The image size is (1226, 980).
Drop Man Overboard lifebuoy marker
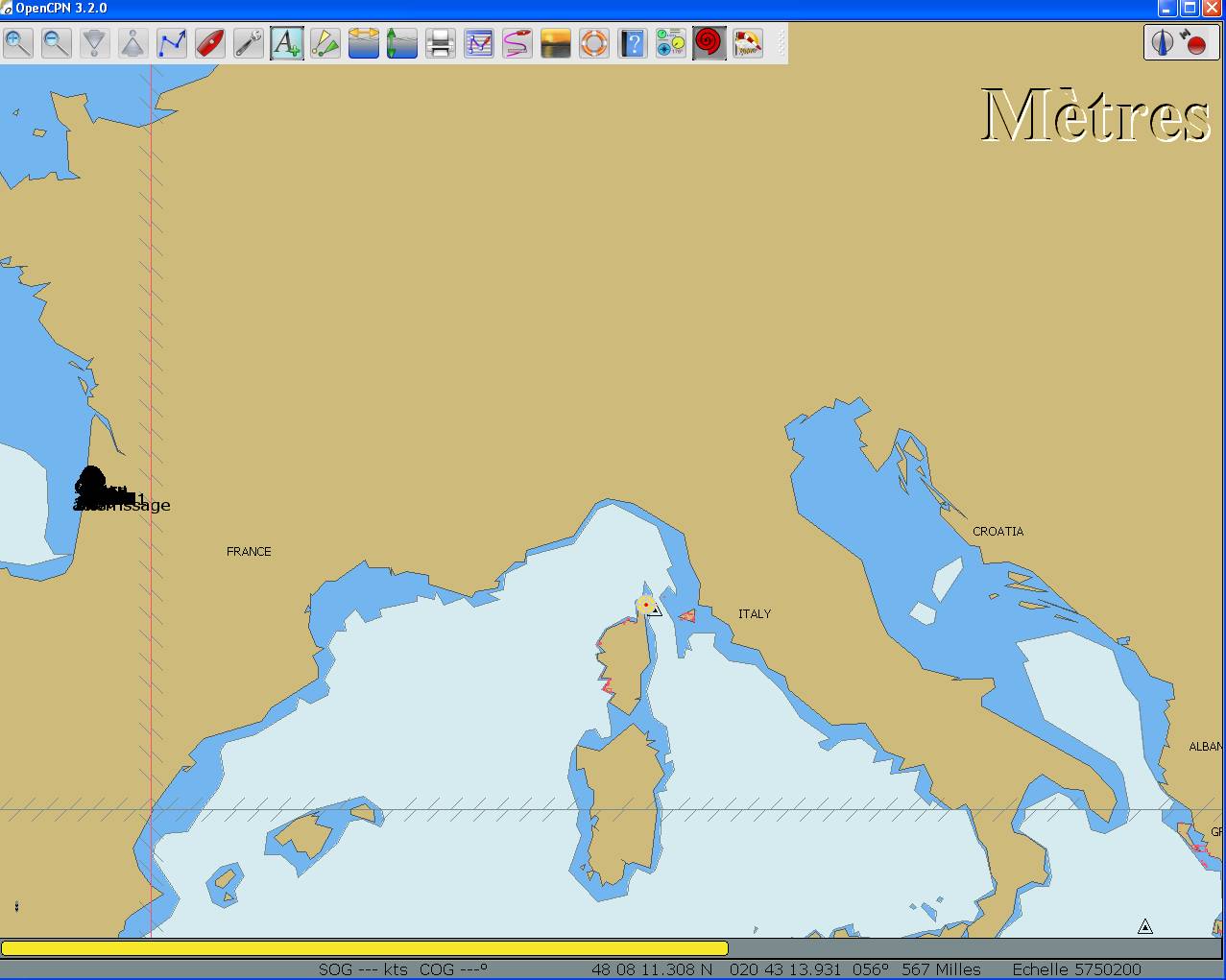[594, 43]
